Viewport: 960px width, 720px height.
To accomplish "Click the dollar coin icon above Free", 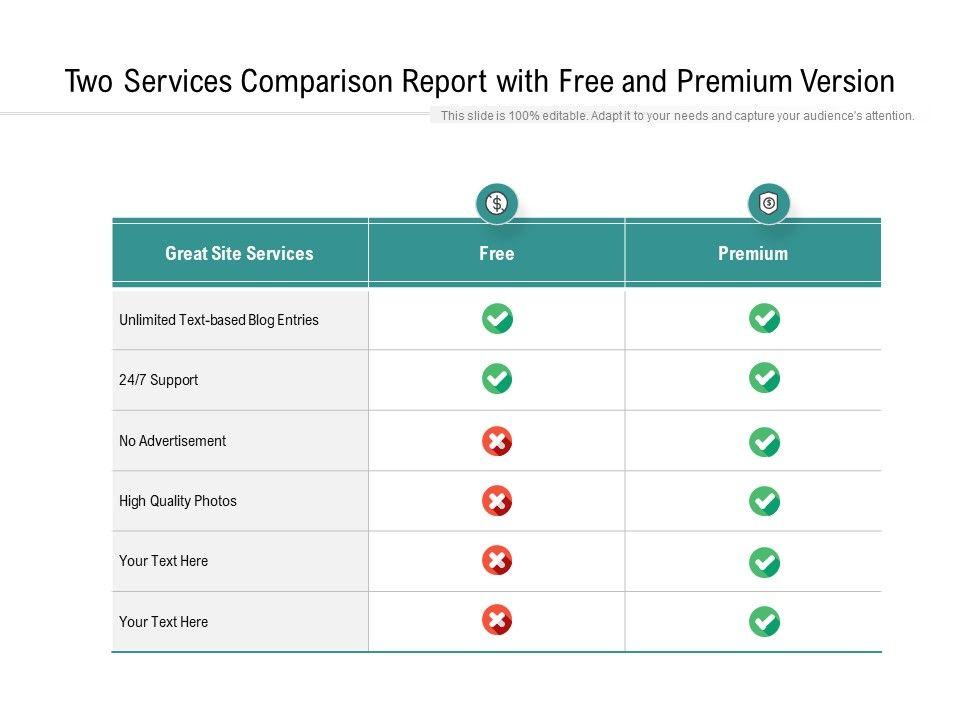I will tap(496, 204).
